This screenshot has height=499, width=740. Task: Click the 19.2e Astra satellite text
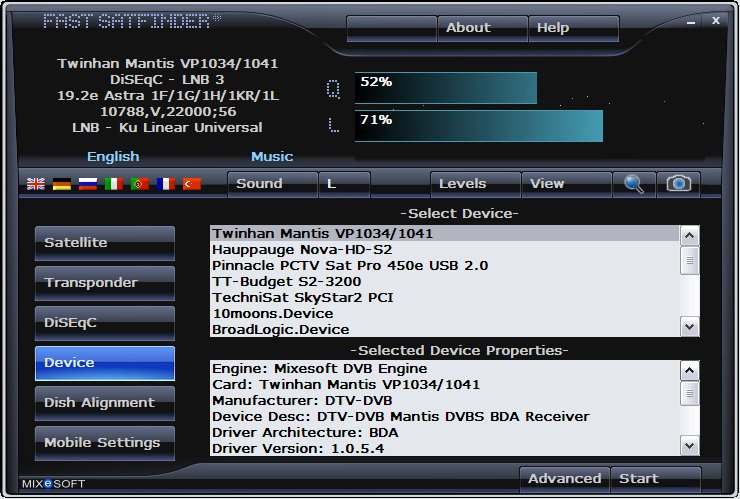tap(168, 96)
